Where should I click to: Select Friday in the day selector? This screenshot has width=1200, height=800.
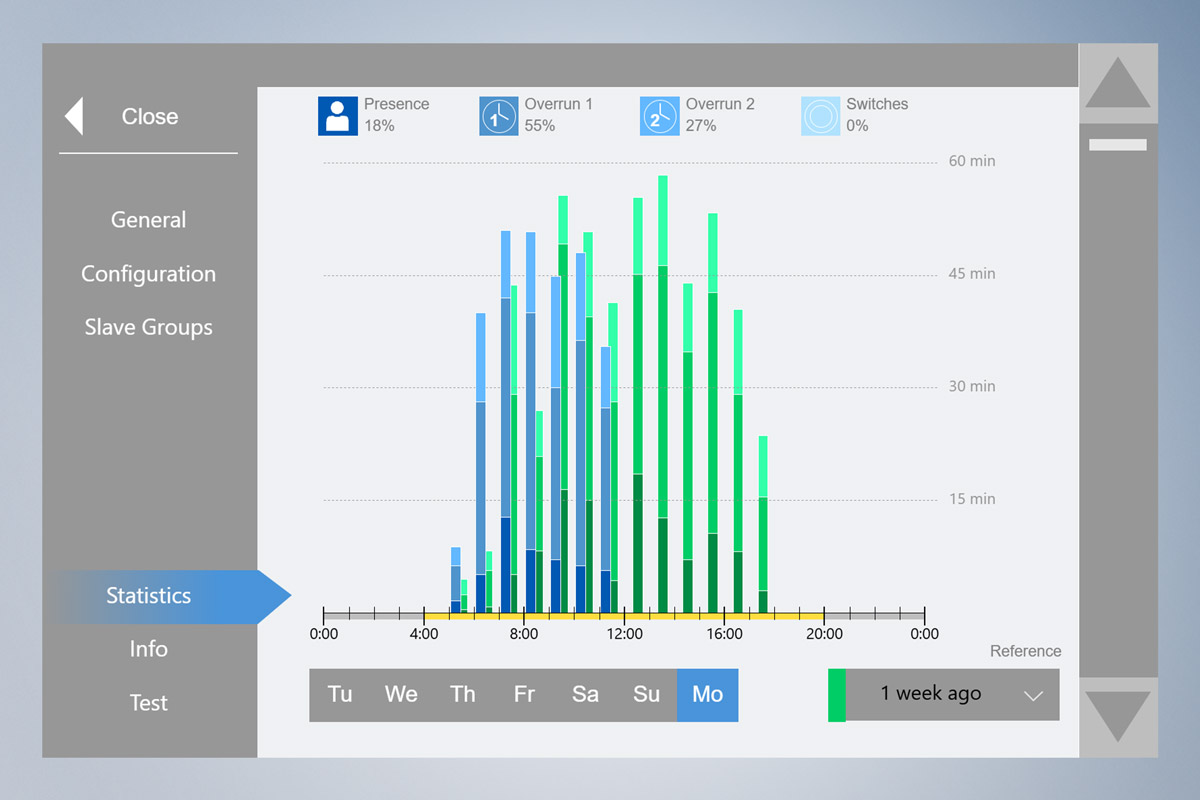pos(524,695)
